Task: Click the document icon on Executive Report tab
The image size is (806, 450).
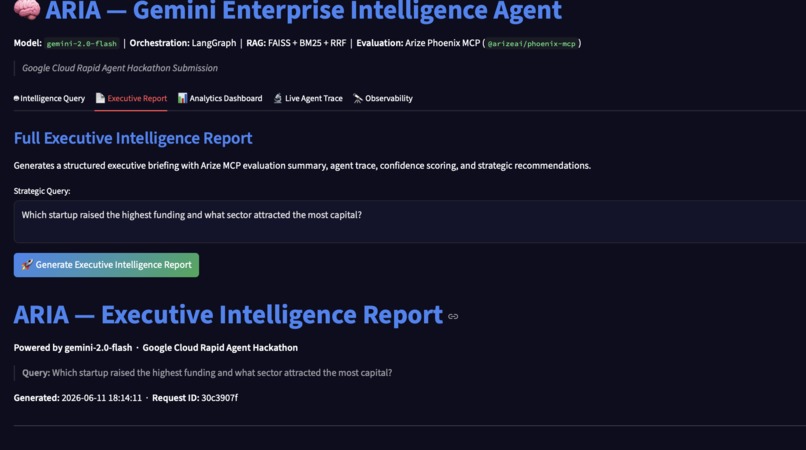Action: [100, 98]
